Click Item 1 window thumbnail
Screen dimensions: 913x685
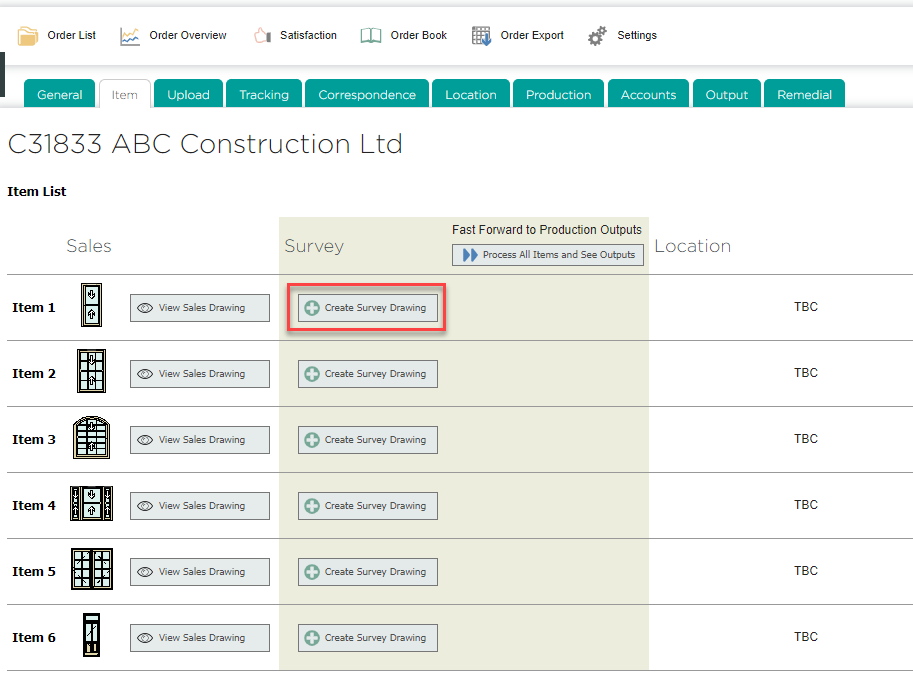pyautogui.click(x=92, y=307)
